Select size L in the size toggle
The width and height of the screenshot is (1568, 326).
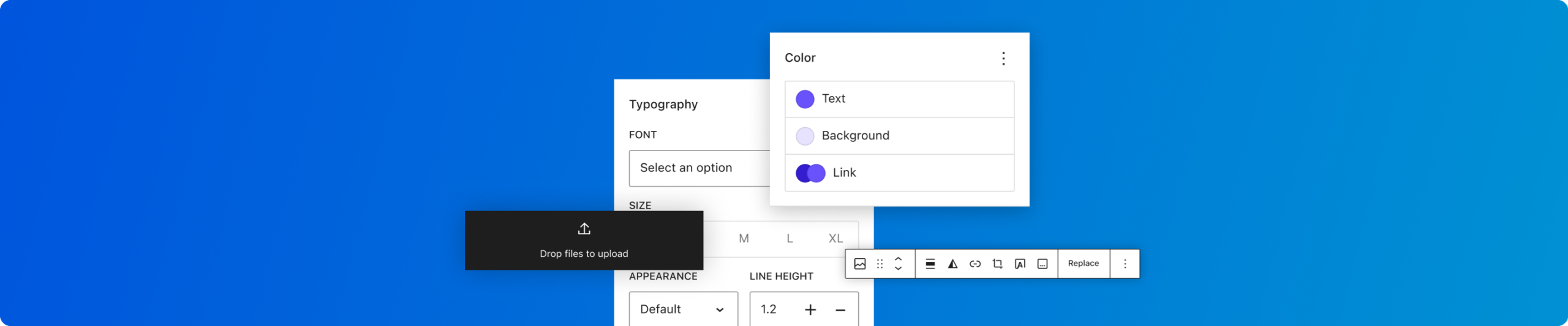[790, 239]
